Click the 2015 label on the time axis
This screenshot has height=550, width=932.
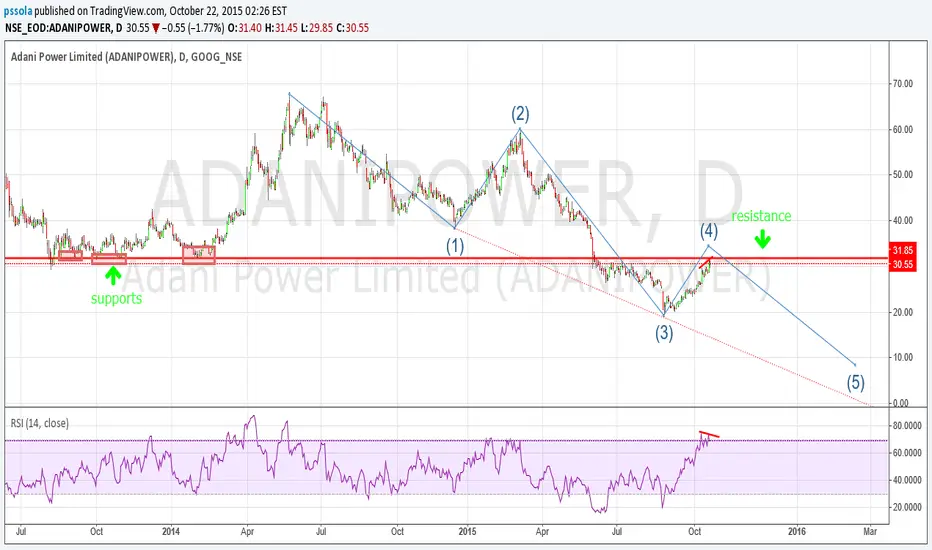(467, 531)
